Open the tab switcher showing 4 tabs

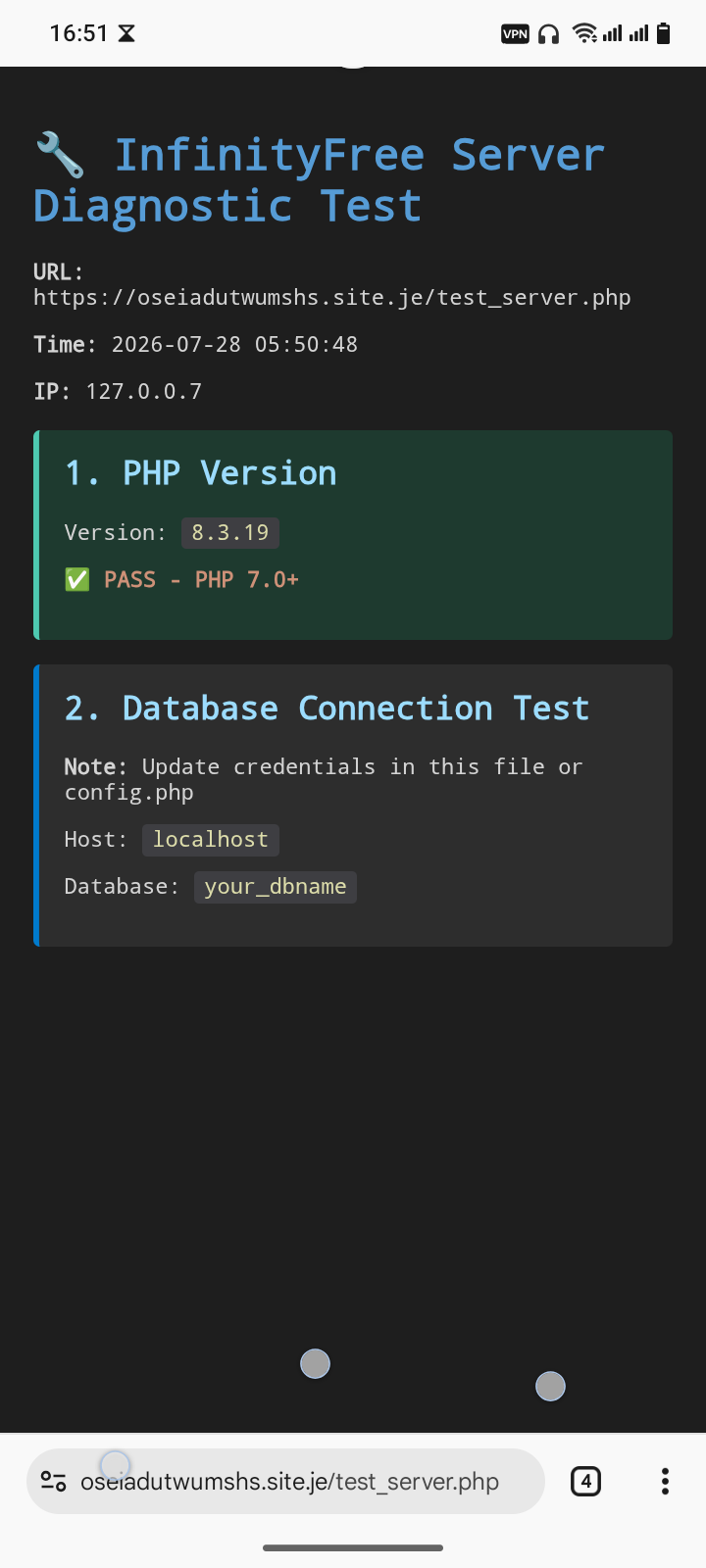click(x=585, y=1481)
